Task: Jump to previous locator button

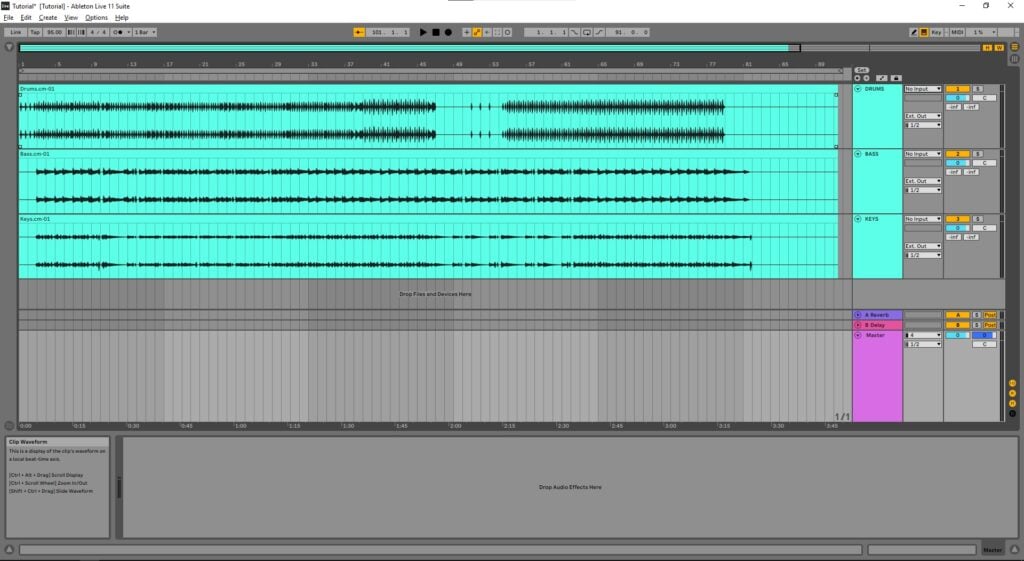Action: (x=857, y=78)
